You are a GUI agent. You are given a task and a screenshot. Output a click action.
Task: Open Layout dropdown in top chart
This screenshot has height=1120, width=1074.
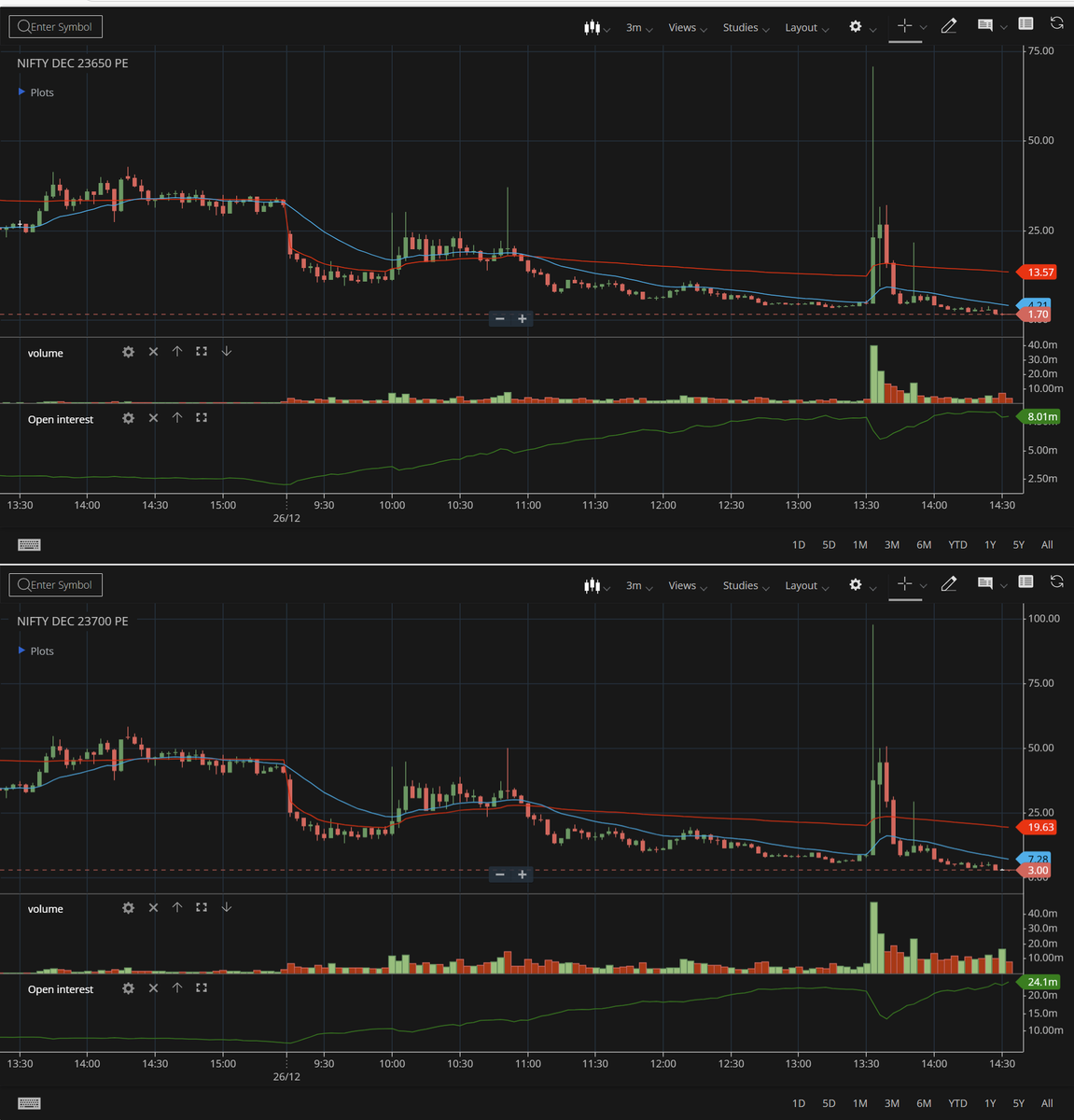(806, 28)
